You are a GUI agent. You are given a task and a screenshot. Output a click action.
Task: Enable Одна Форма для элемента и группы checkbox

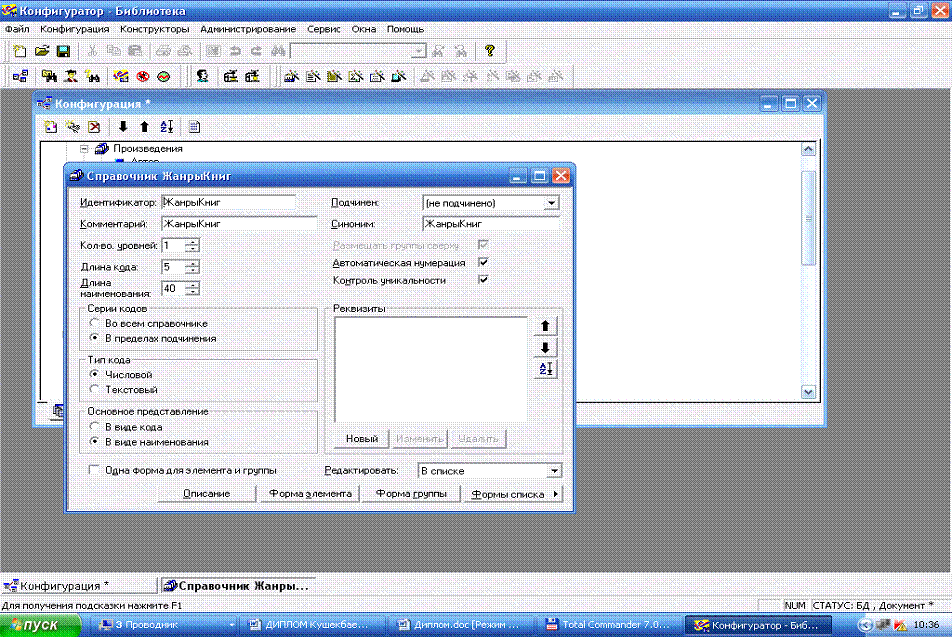click(95, 470)
